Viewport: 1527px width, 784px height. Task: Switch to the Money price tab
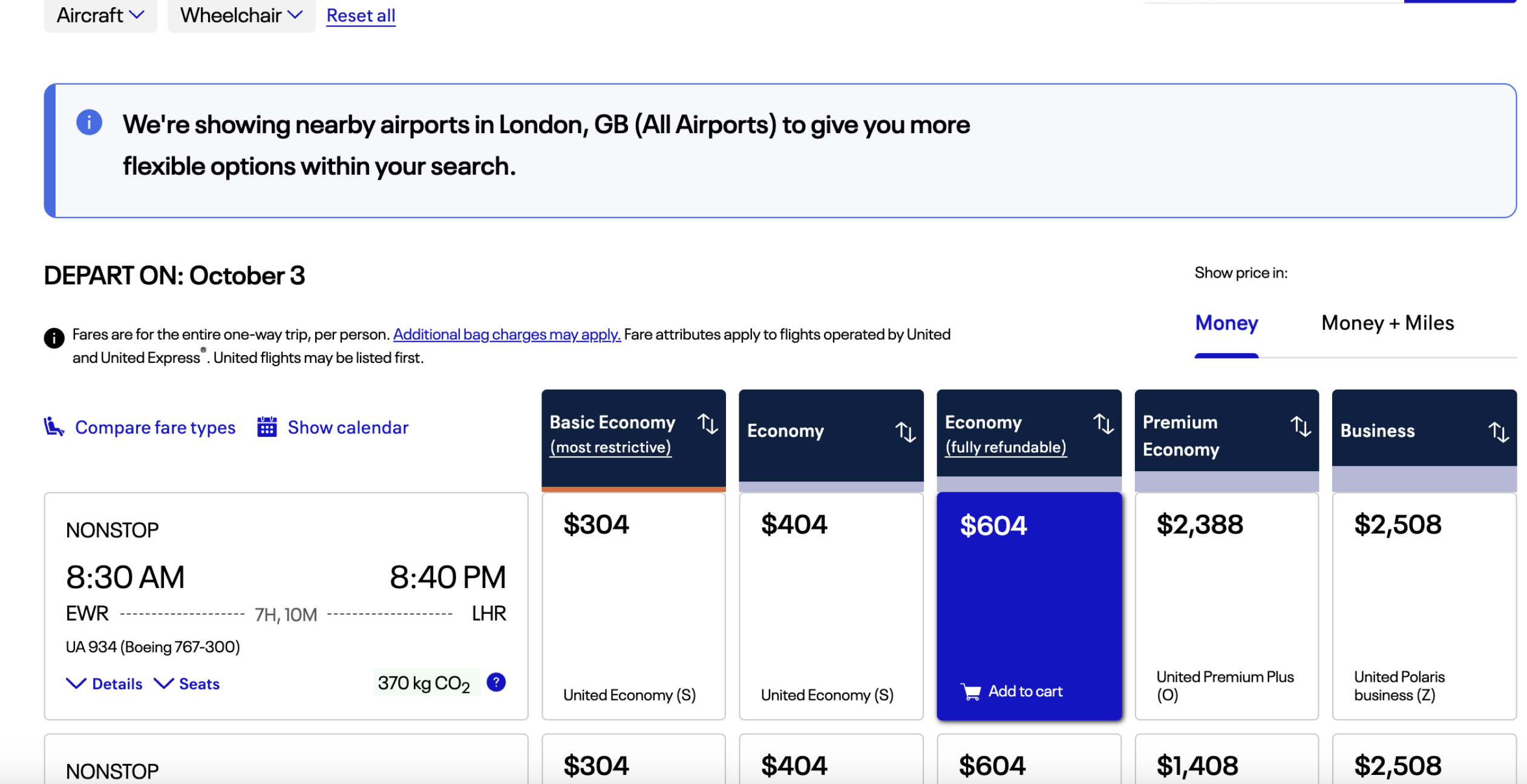tap(1226, 323)
